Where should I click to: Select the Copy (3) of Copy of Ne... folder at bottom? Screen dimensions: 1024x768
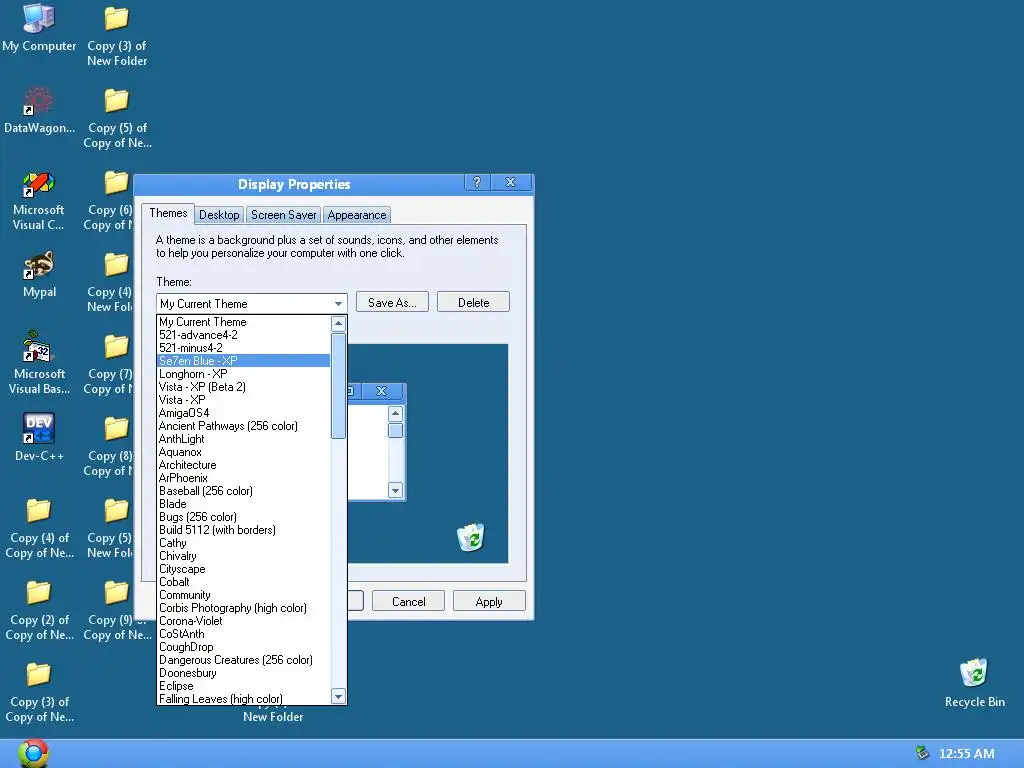(x=39, y=692)
